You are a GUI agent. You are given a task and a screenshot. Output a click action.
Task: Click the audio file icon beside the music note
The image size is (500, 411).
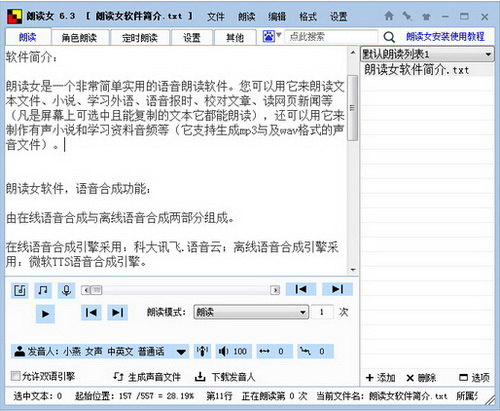[x=20, y=290]
